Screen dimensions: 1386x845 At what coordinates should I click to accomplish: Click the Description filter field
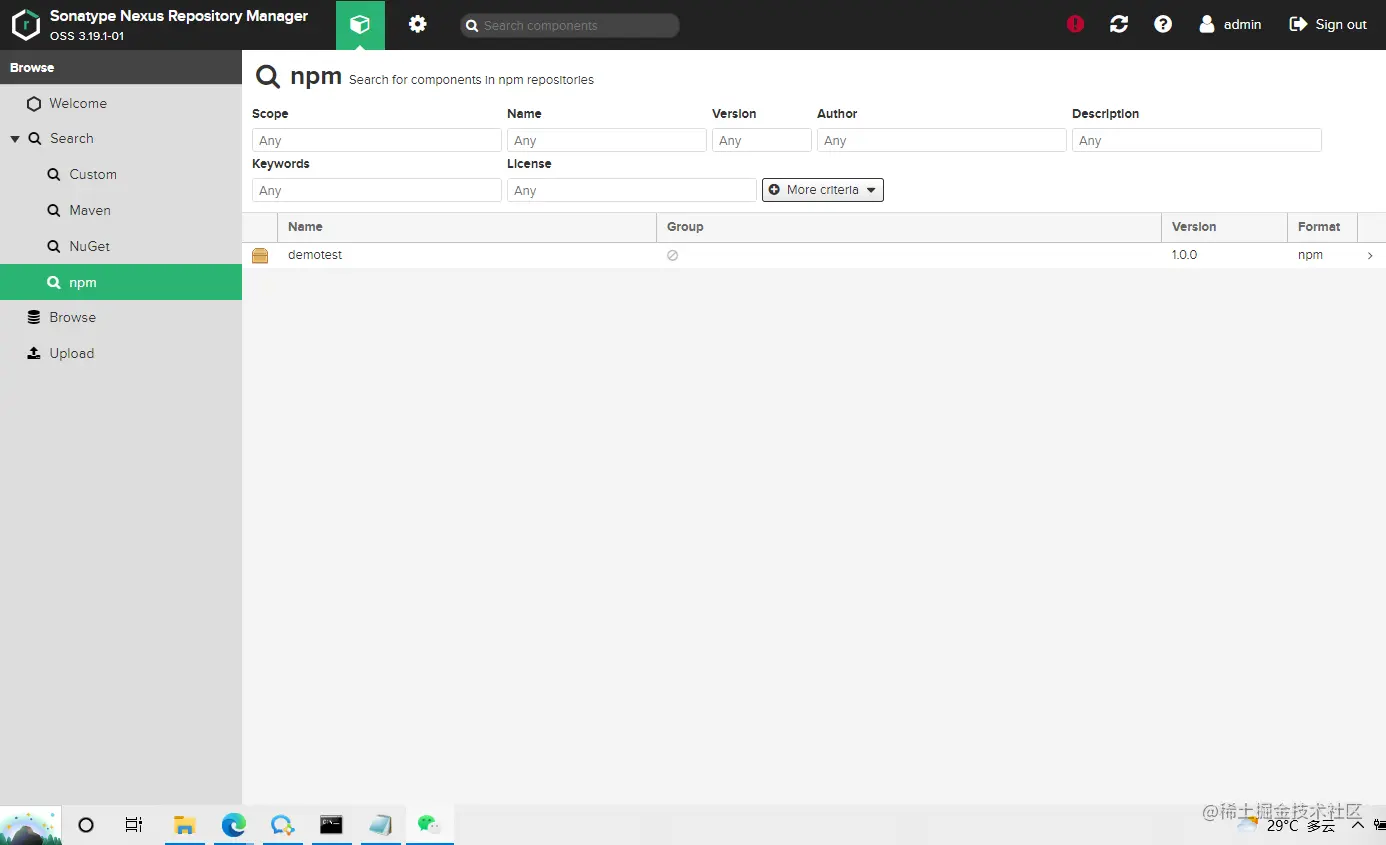(1197, 140)
